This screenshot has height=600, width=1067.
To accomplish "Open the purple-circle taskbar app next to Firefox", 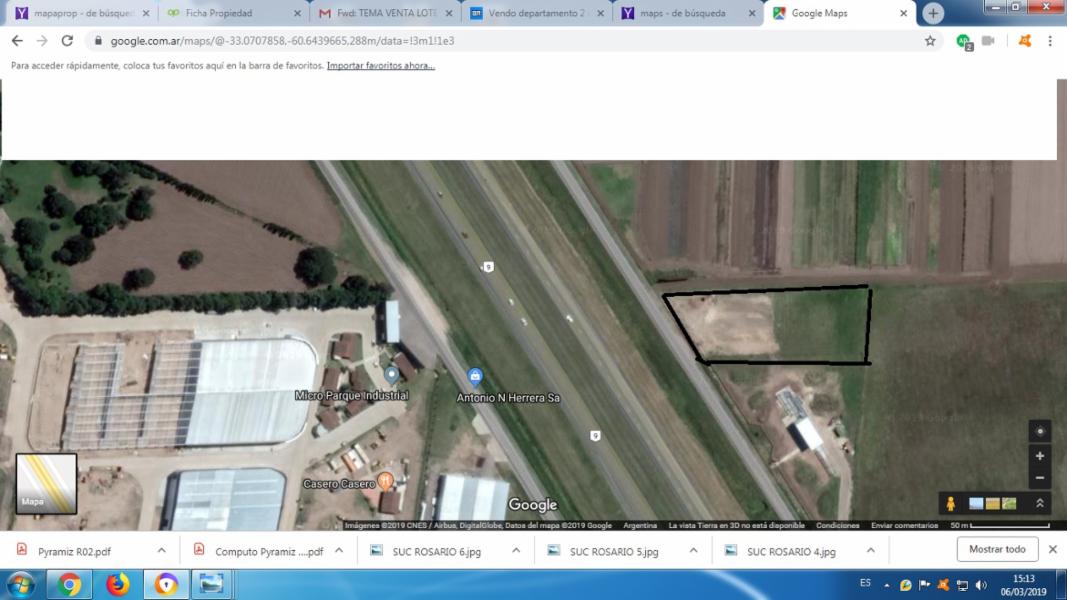I will (x=165, y=584).
